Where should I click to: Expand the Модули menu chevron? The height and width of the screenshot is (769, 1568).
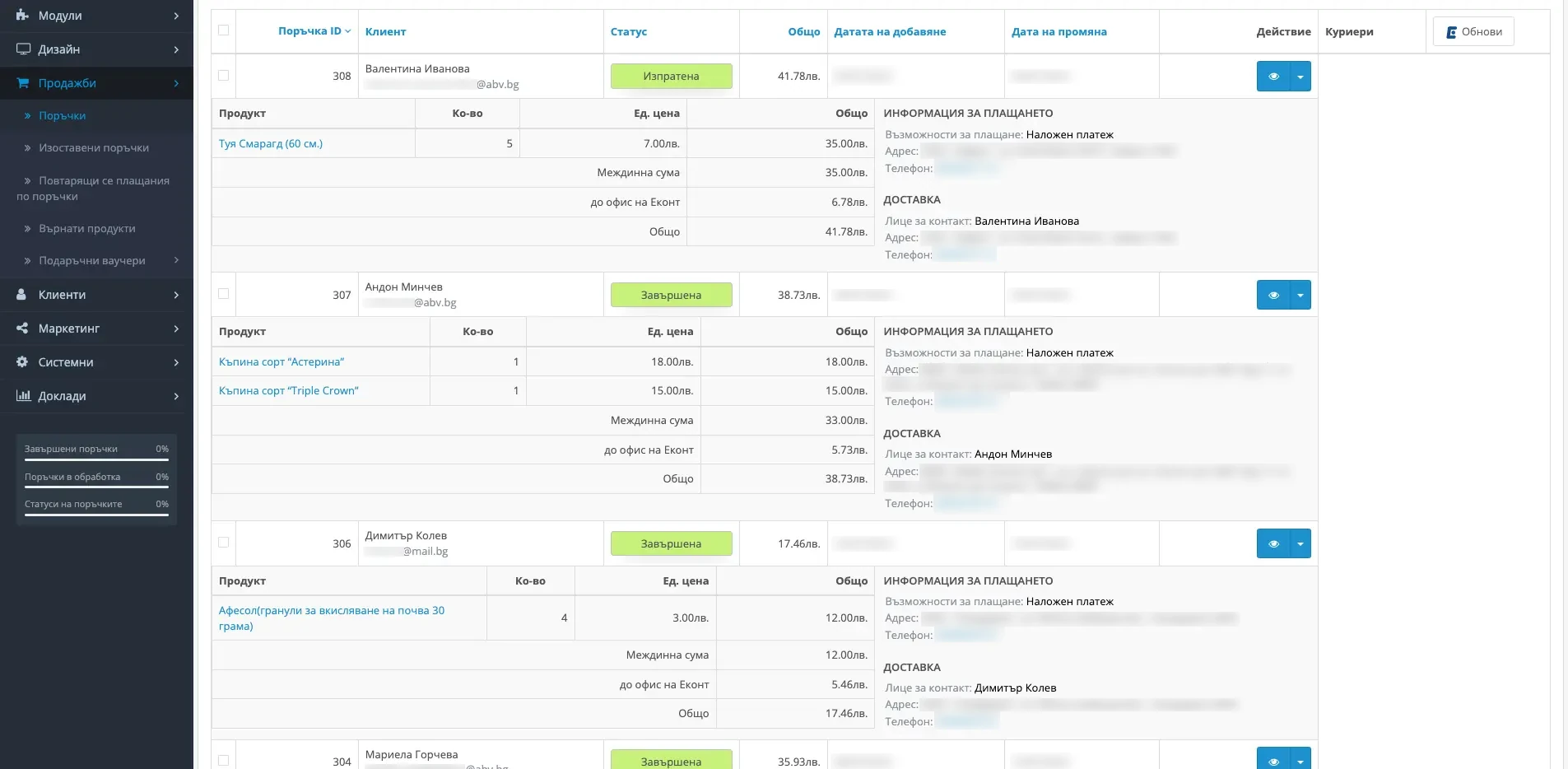click(x=176, y=16)
